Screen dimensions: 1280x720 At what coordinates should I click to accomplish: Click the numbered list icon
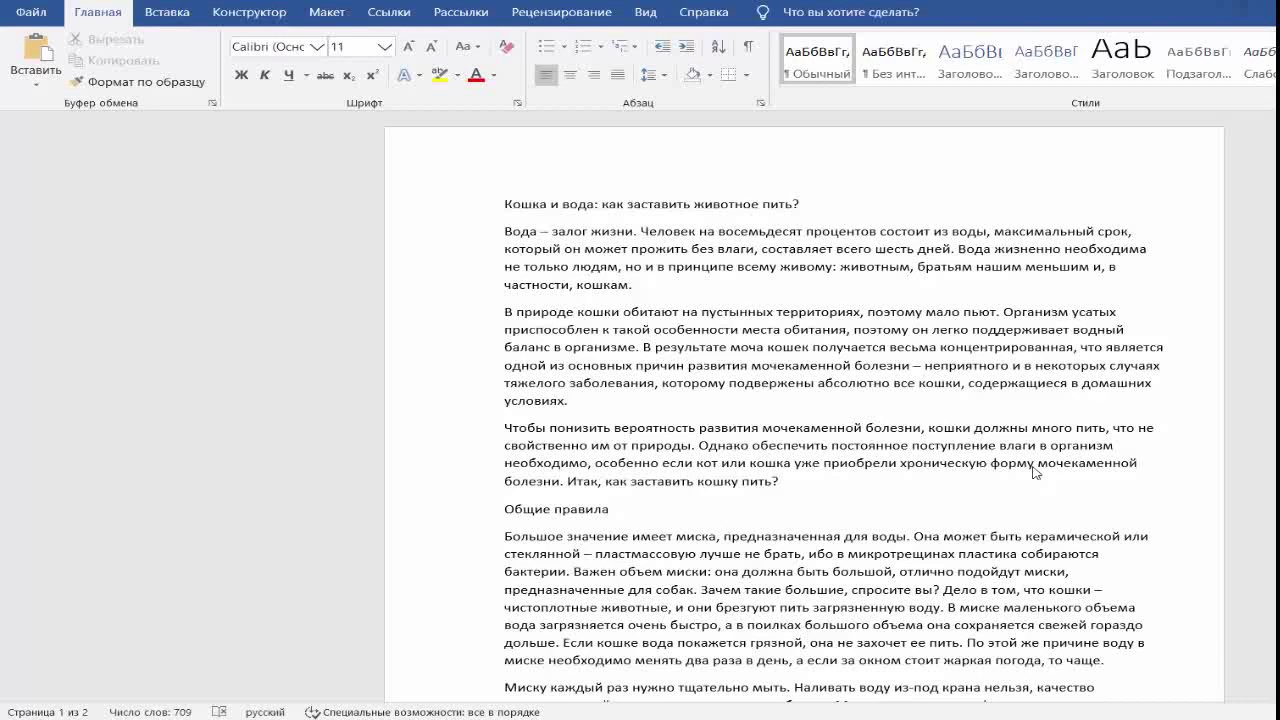pos(583,47)
